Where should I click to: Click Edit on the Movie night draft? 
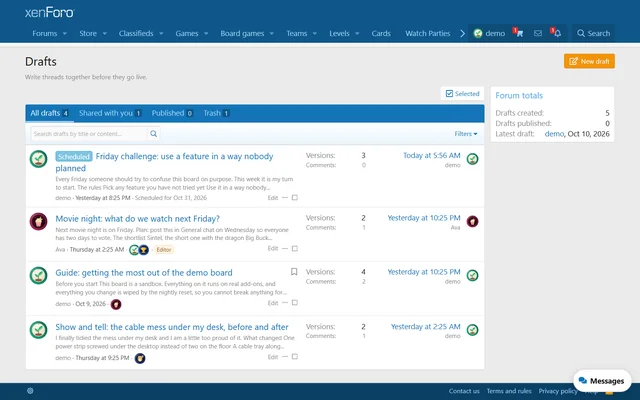273,249
